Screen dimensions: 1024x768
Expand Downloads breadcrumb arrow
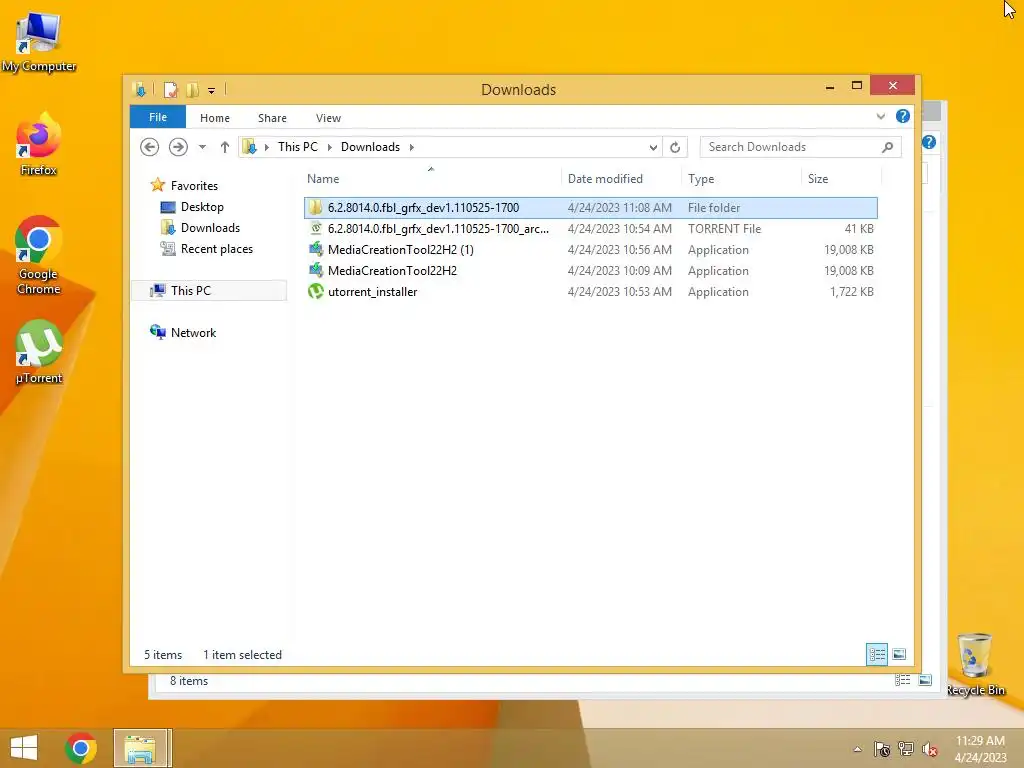pyautogui.click(x=411, y=147)
